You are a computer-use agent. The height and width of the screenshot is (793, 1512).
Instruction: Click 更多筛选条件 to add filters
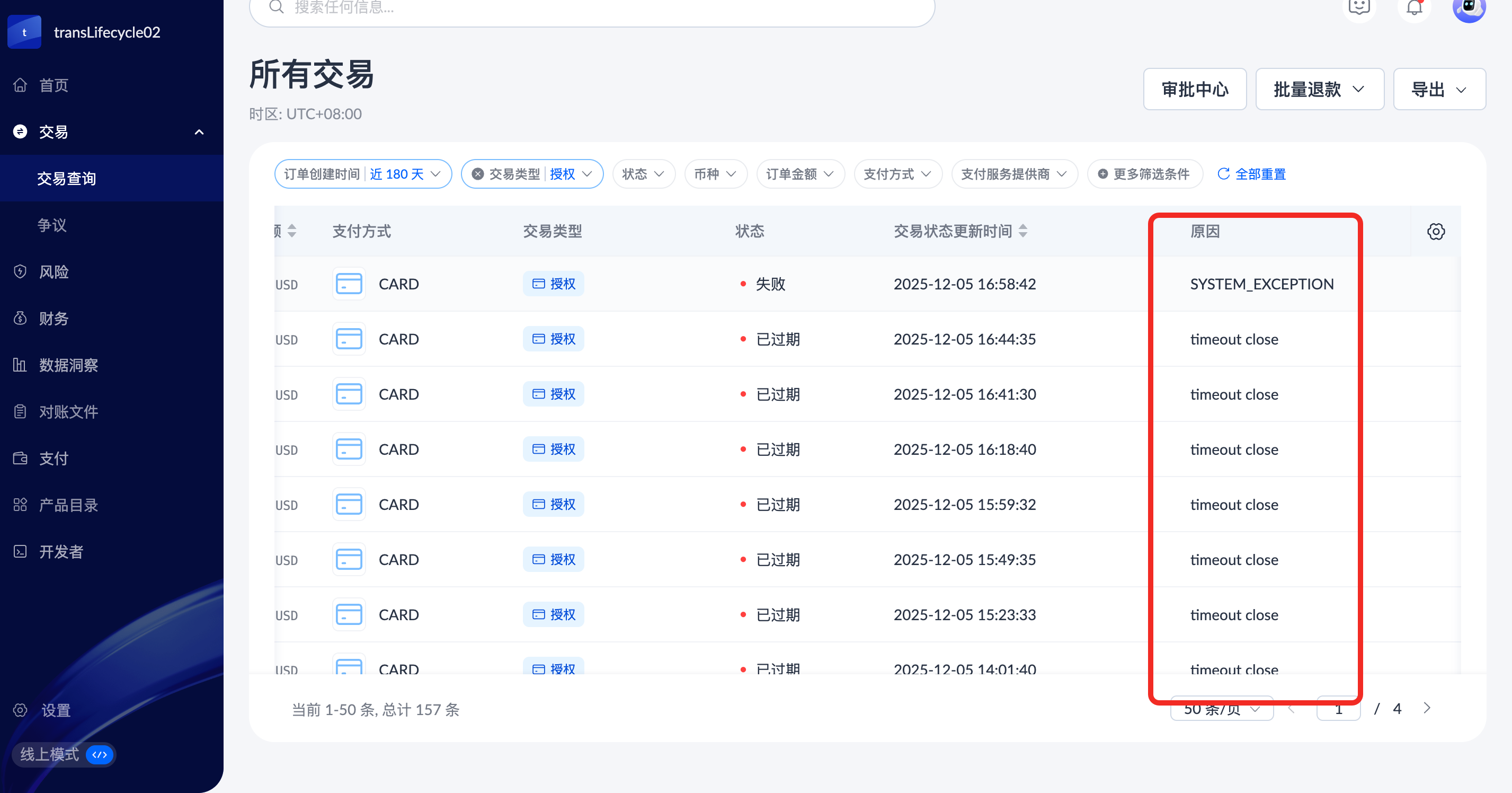1144,174
